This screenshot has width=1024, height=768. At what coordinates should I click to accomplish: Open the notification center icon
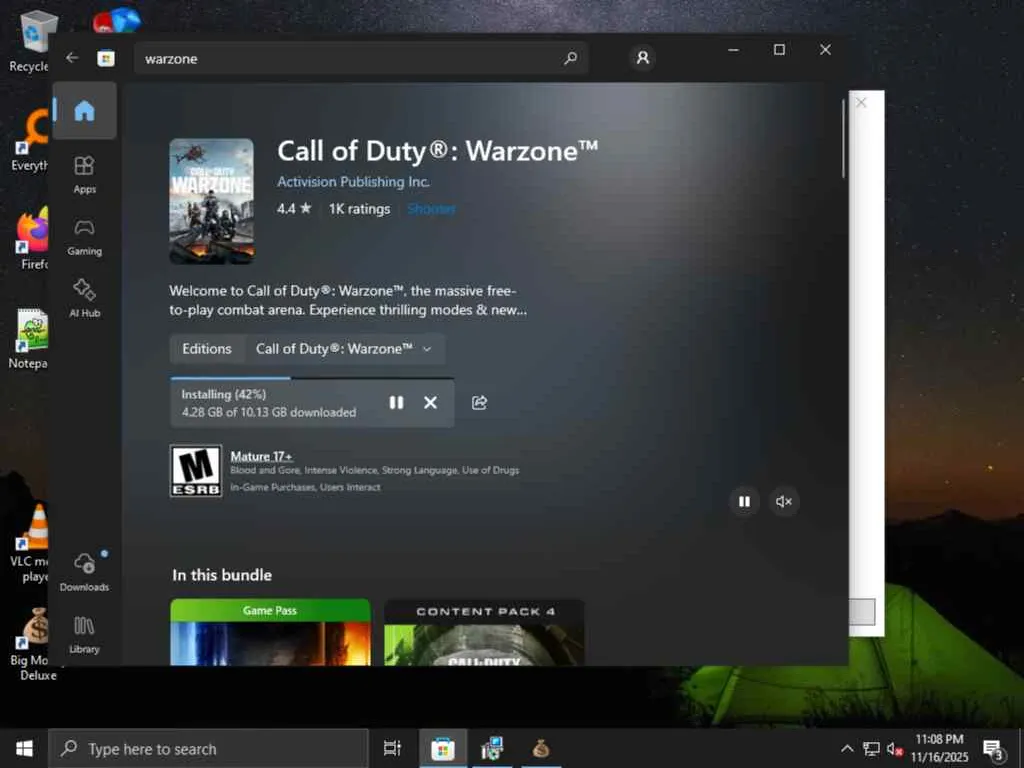[x=993, y=749]
